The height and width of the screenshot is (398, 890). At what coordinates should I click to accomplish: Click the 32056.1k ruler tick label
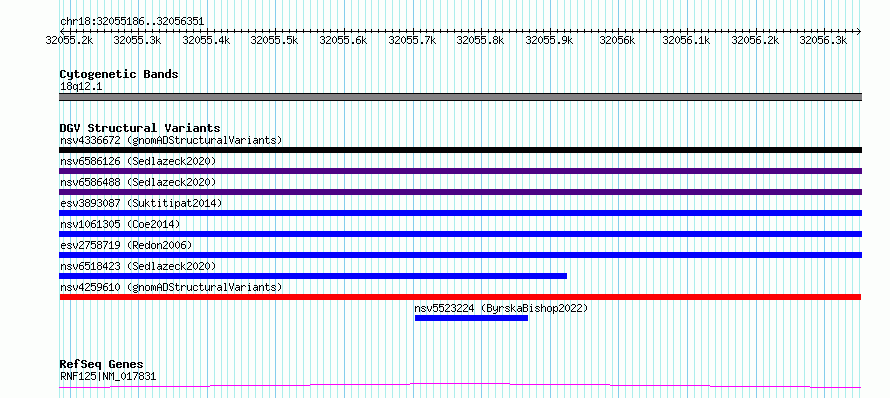686,40
